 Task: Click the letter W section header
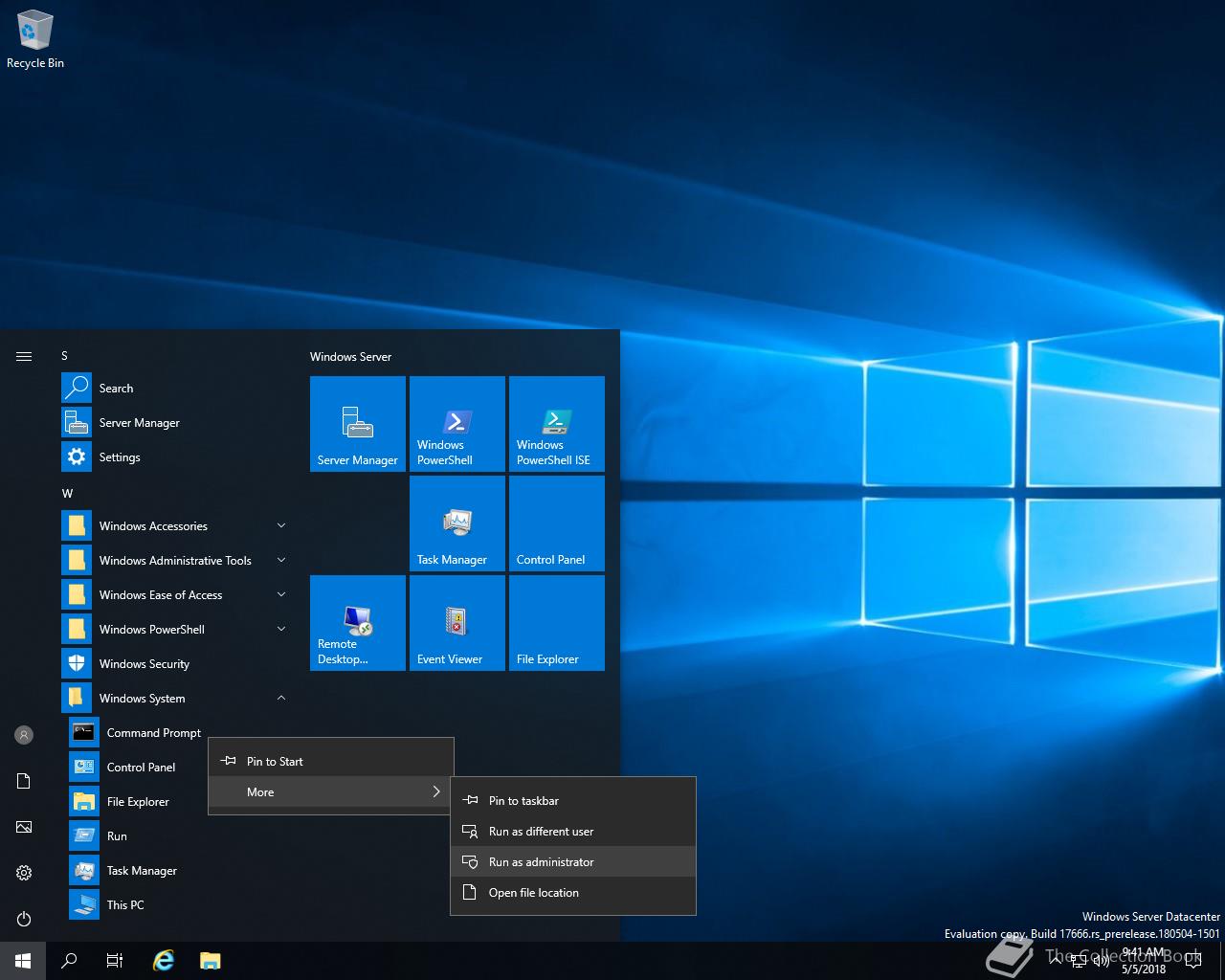pyautogui.click(x=67, y=493)
